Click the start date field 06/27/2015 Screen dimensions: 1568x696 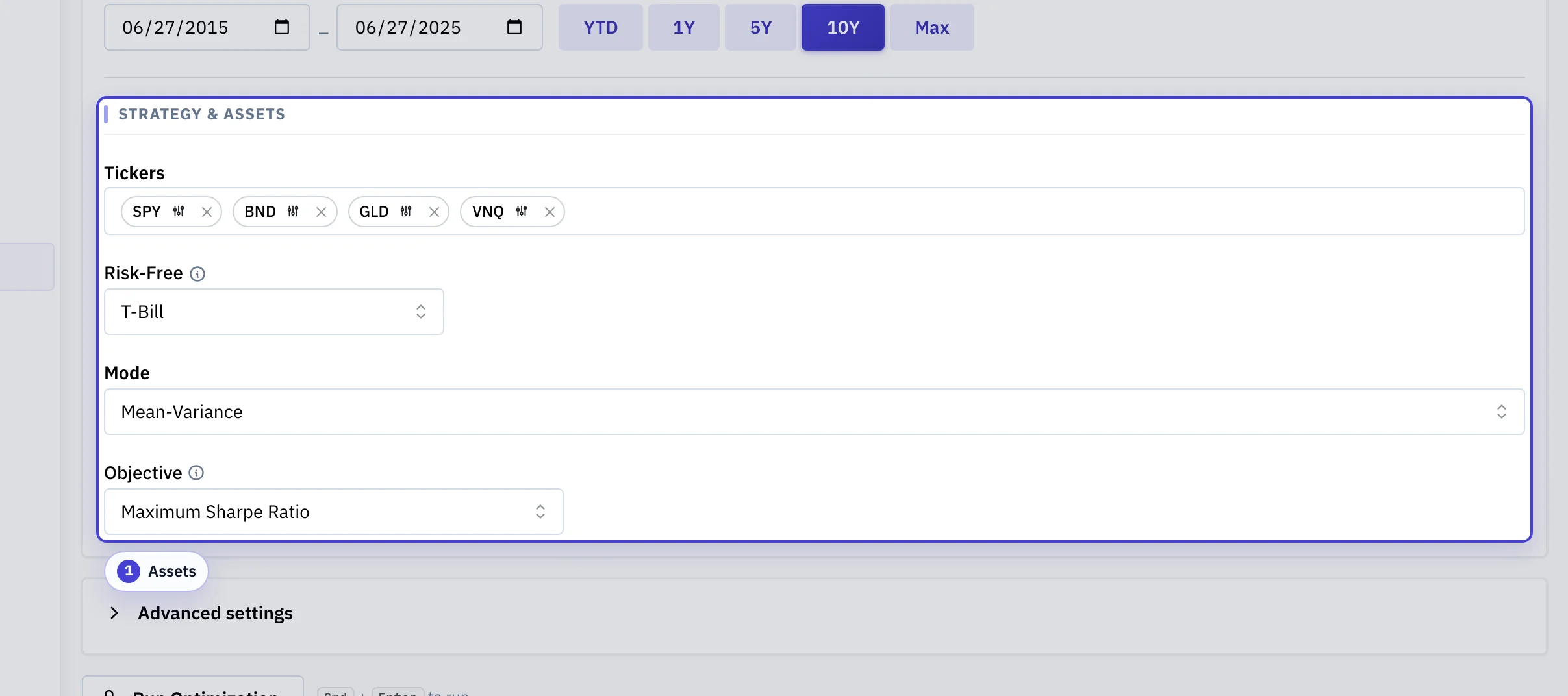[x=207, y=27]
